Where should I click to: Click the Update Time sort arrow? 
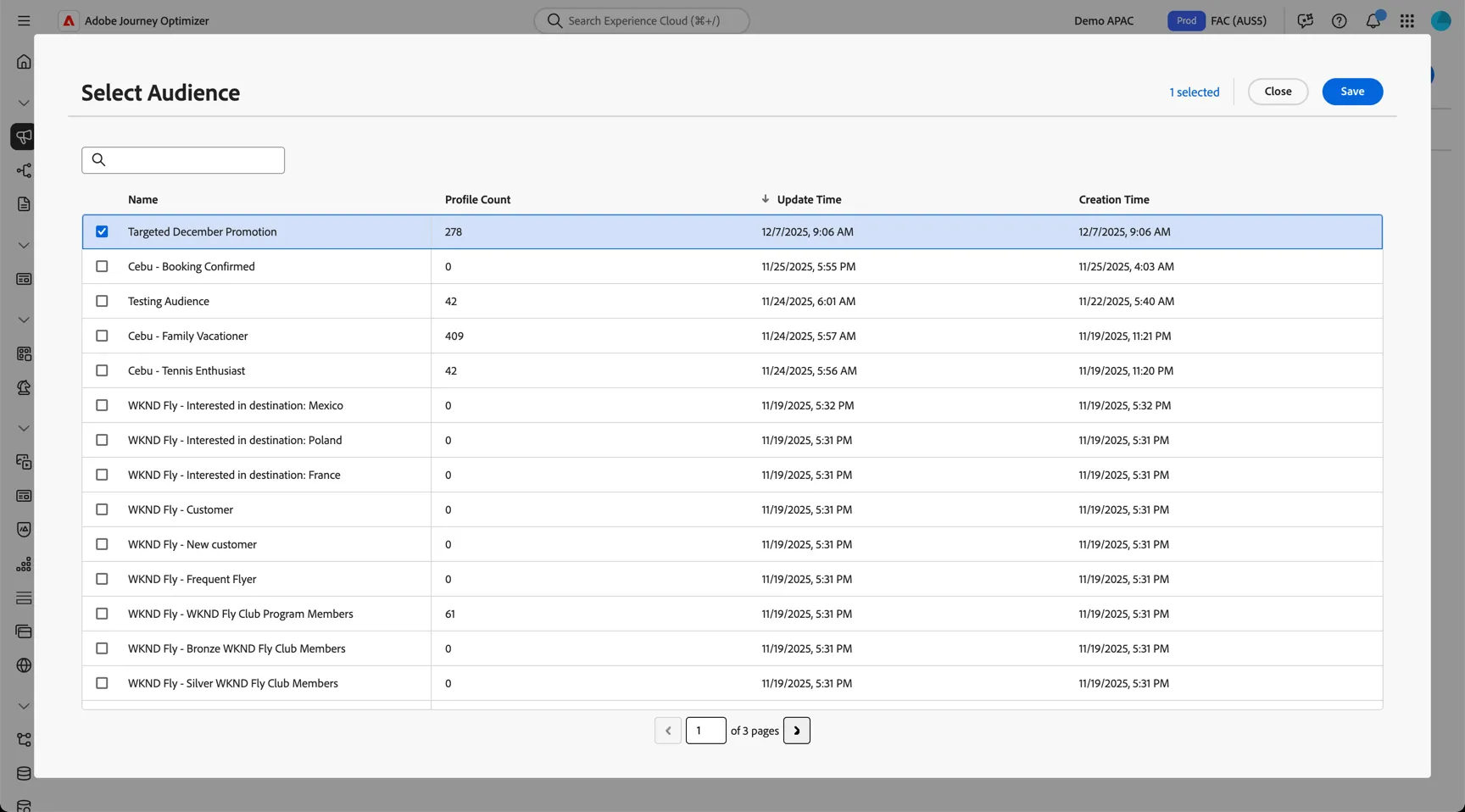pyautogui.click(x=765, y=199)
